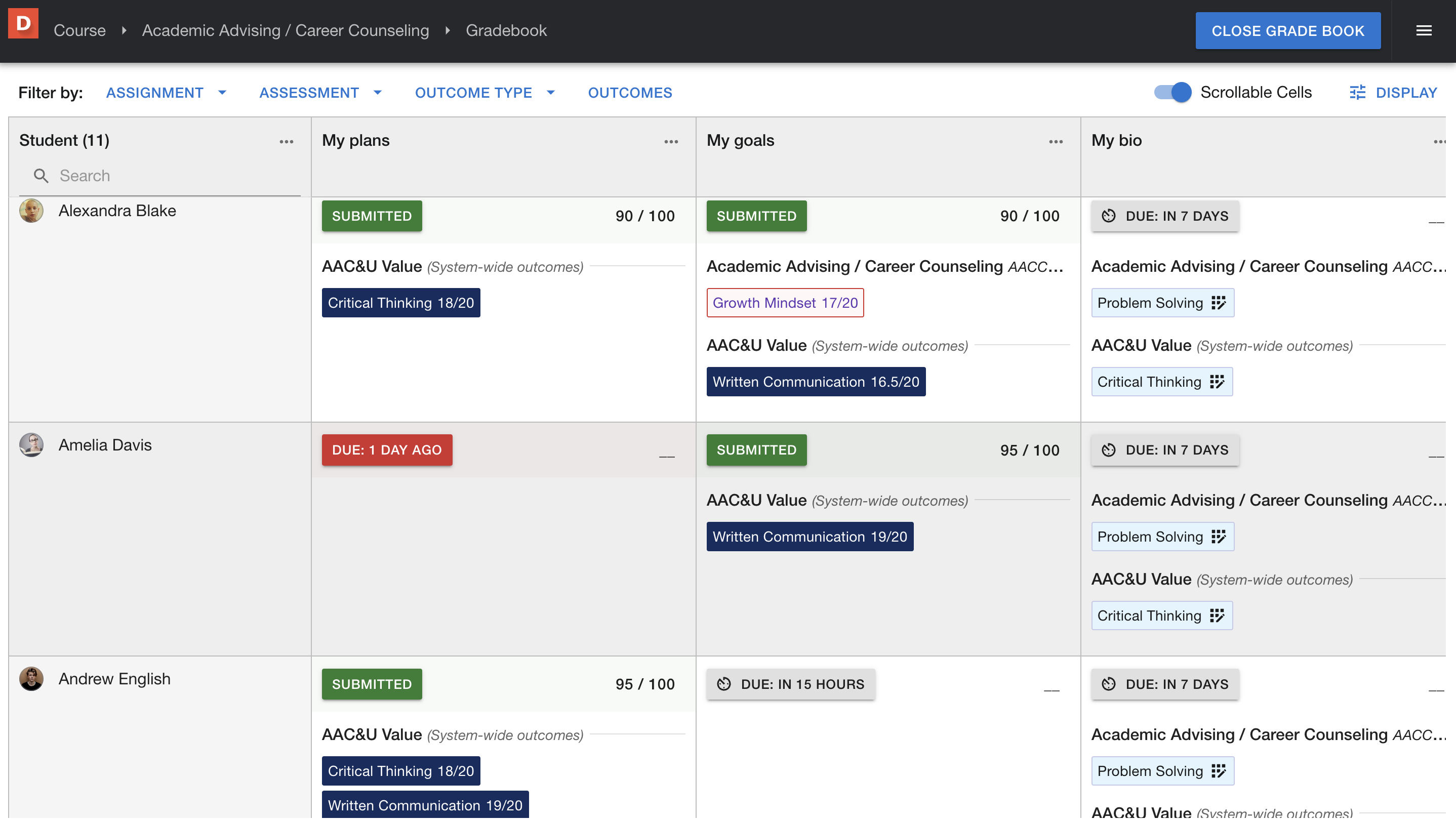Click Amelia Davis's avatar
The height and width of the screenshot is (820, 1456).
[x=31, y=445]
